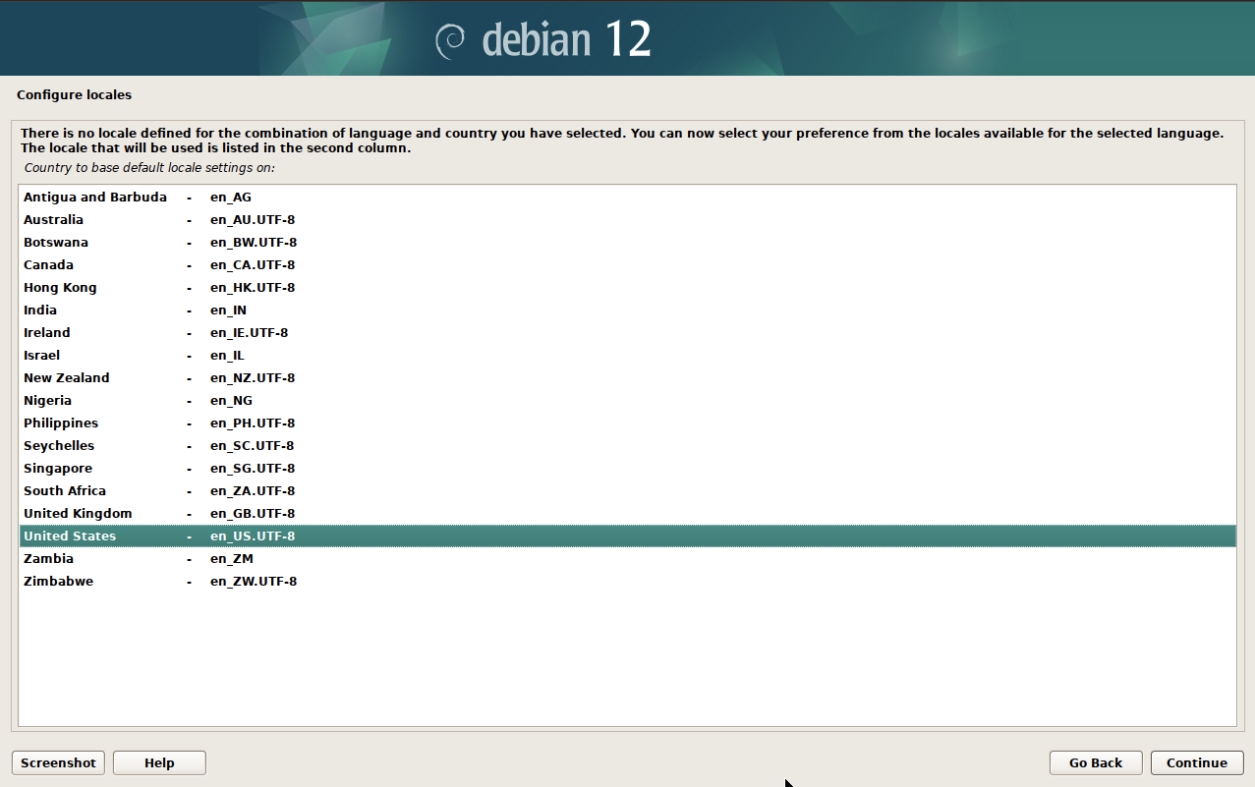Pick New Zealand from the list
The image size is (1255, 787).
click(x=627, y=378)
